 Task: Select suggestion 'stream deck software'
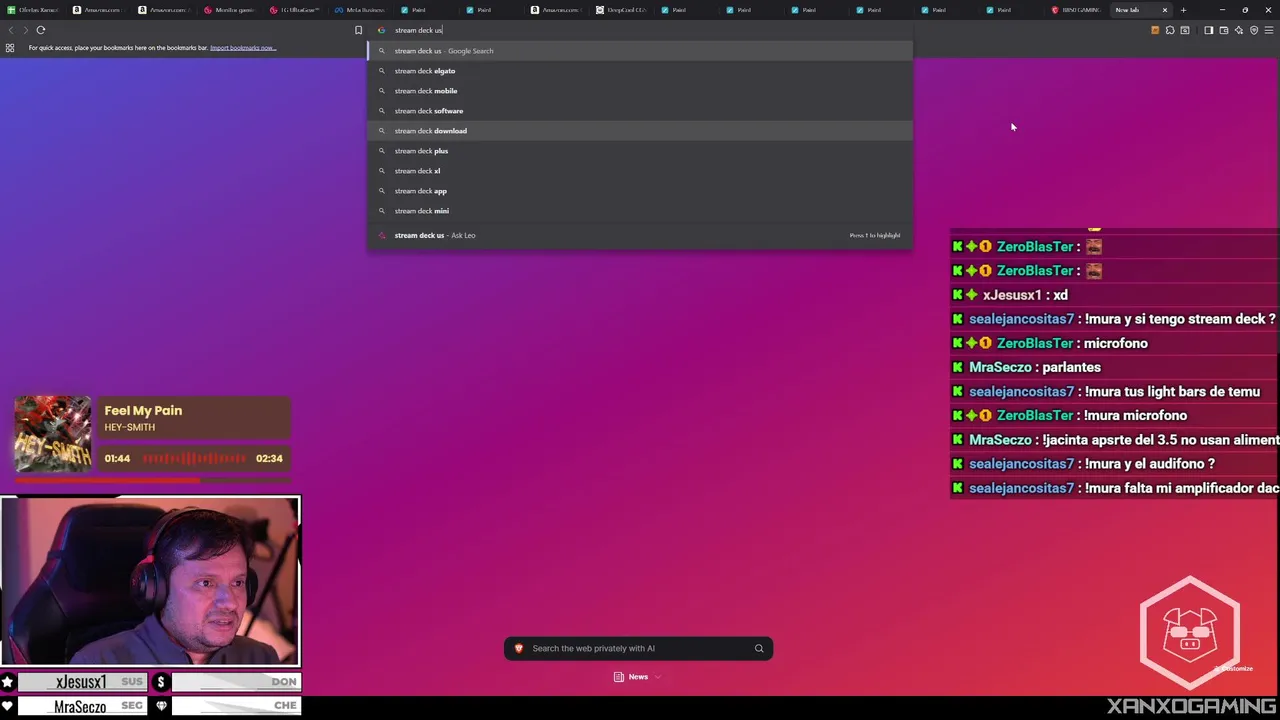(x=640, y=111)
